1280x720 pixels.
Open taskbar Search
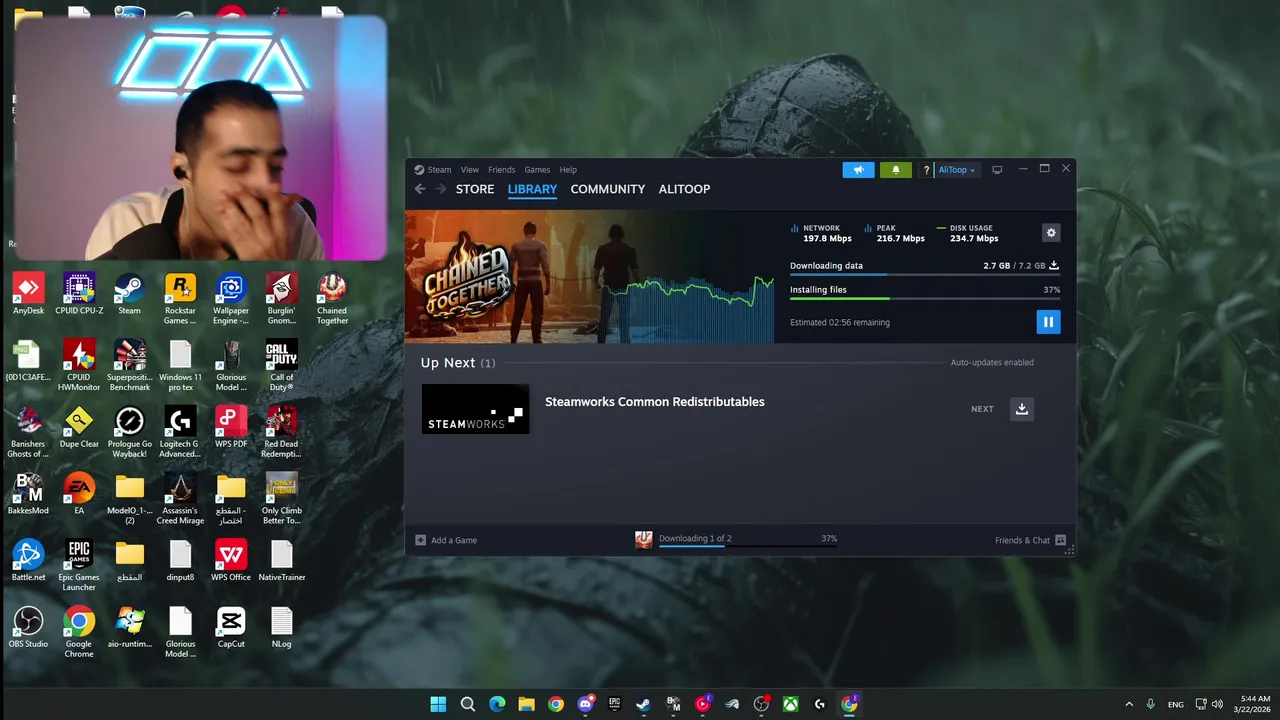click(467, 704)
